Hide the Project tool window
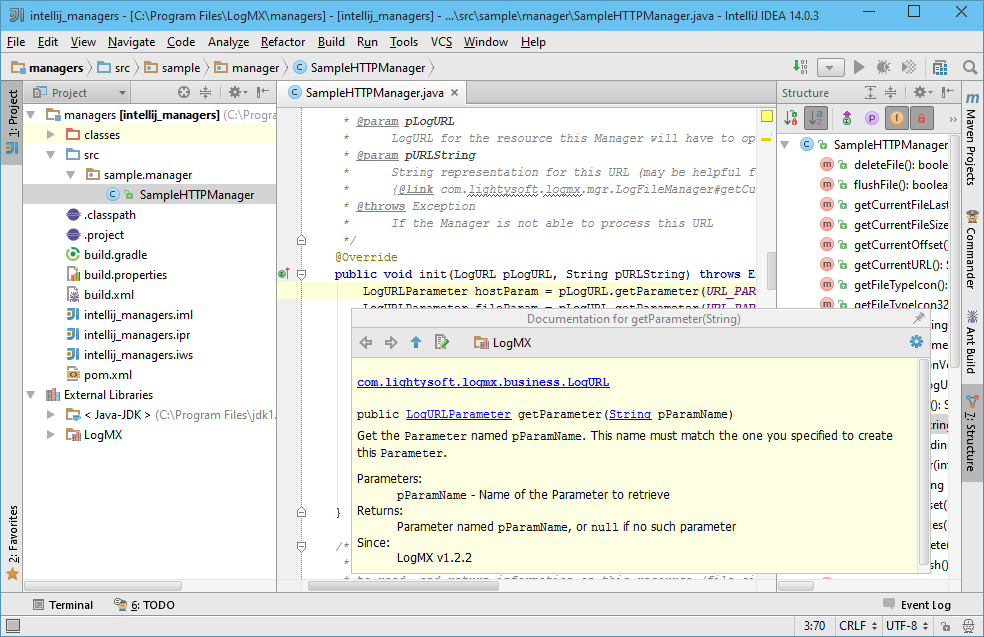The height and width of the screenshot is (637, 984). coord(263,92)
